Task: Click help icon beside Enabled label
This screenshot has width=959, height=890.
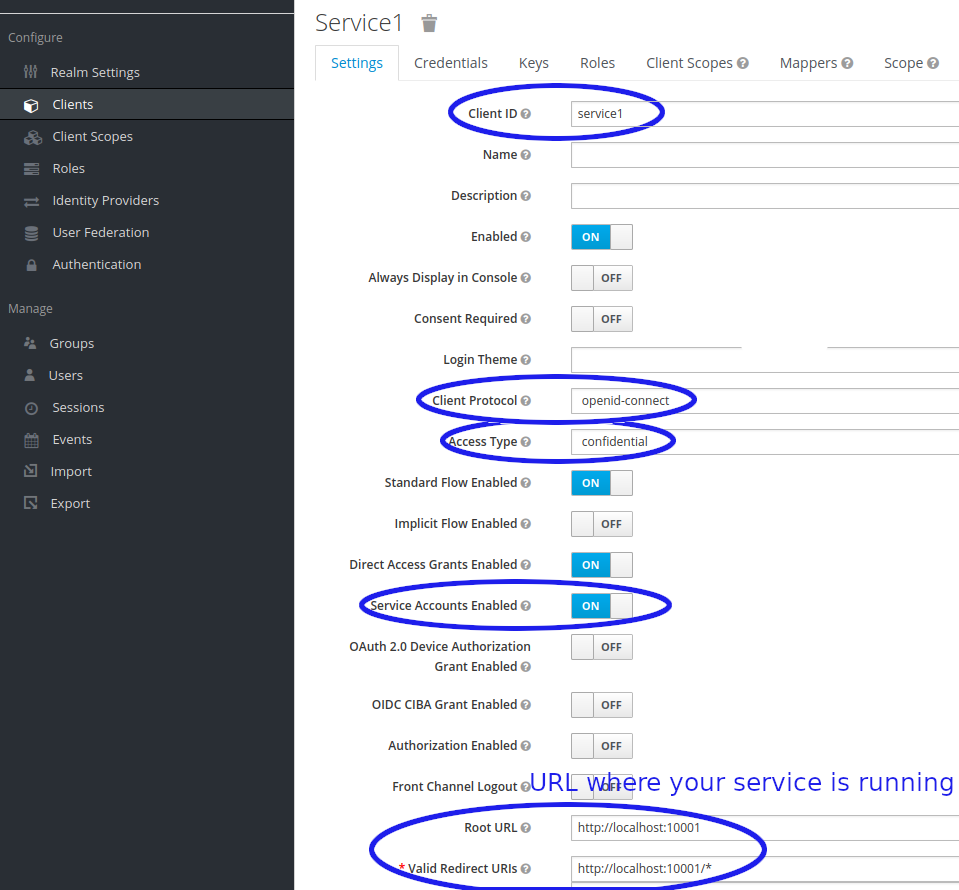Action: click(525, 237)
